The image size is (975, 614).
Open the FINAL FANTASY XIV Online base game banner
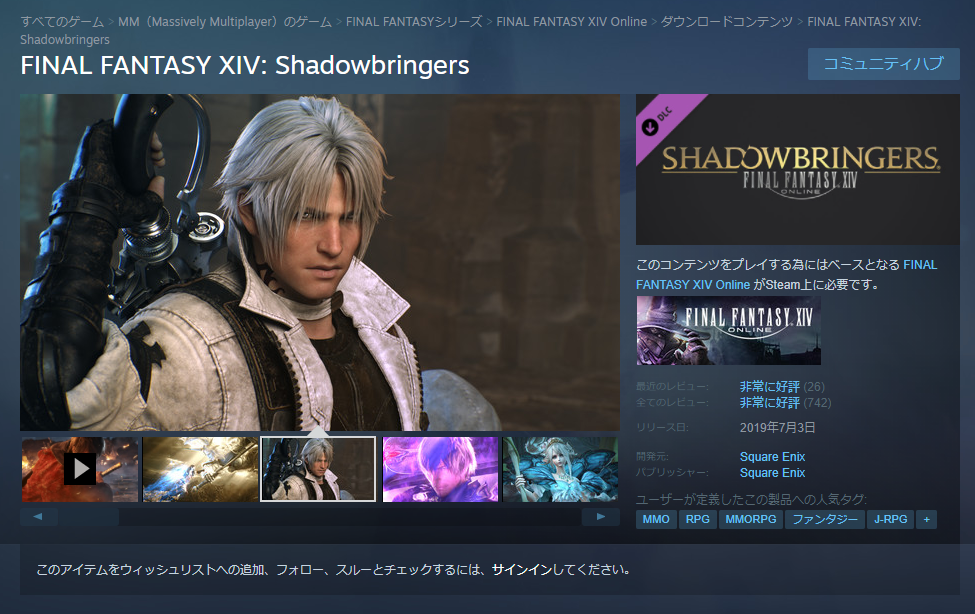(x=728, y=330)
